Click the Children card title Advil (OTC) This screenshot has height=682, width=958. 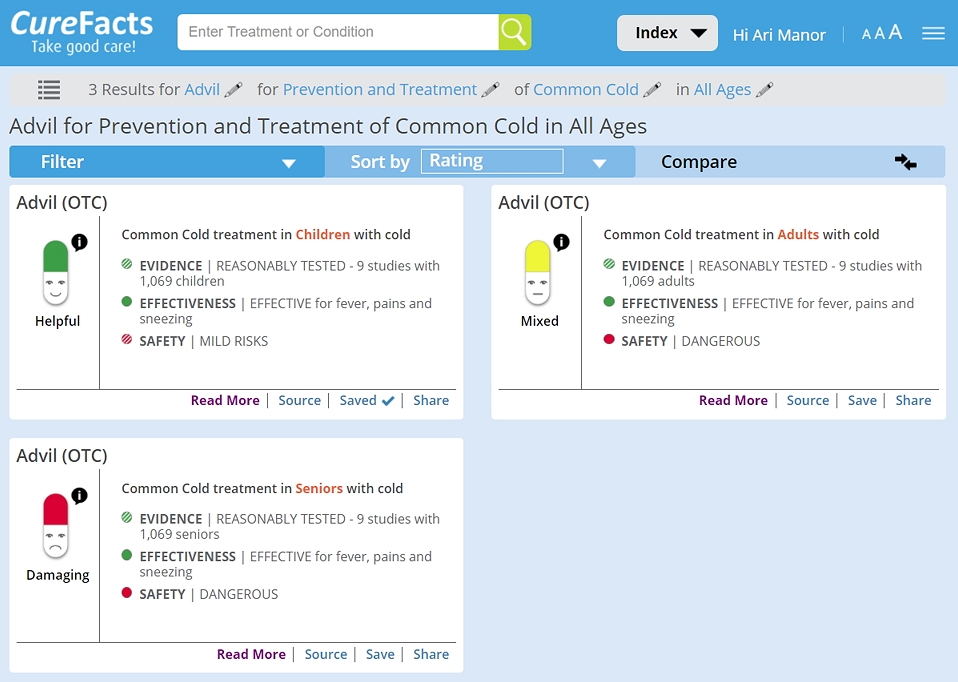click(x=62, y=202)
